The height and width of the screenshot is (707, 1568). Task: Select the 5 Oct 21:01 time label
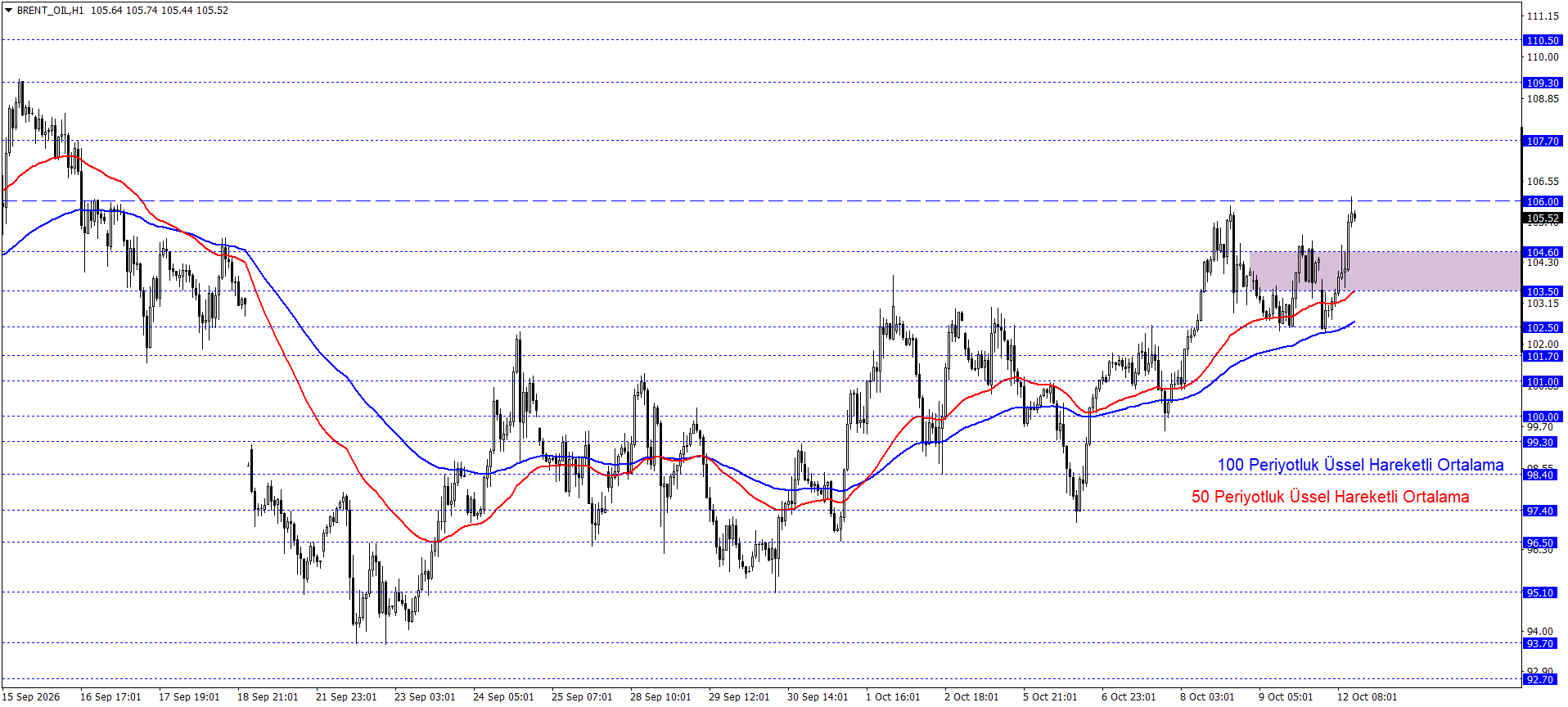pos(1050,696)
